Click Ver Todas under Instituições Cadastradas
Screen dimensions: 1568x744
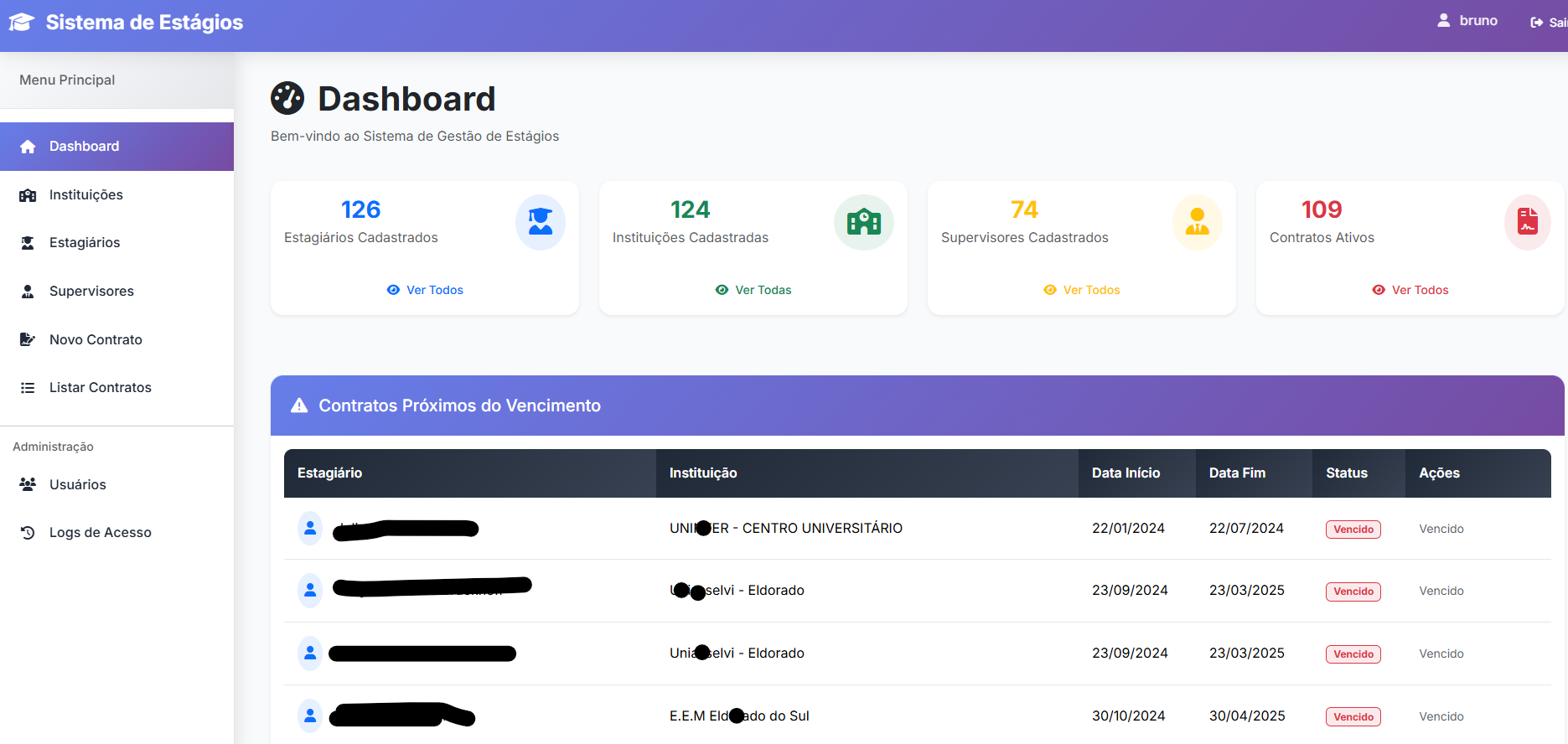[753, 290]
